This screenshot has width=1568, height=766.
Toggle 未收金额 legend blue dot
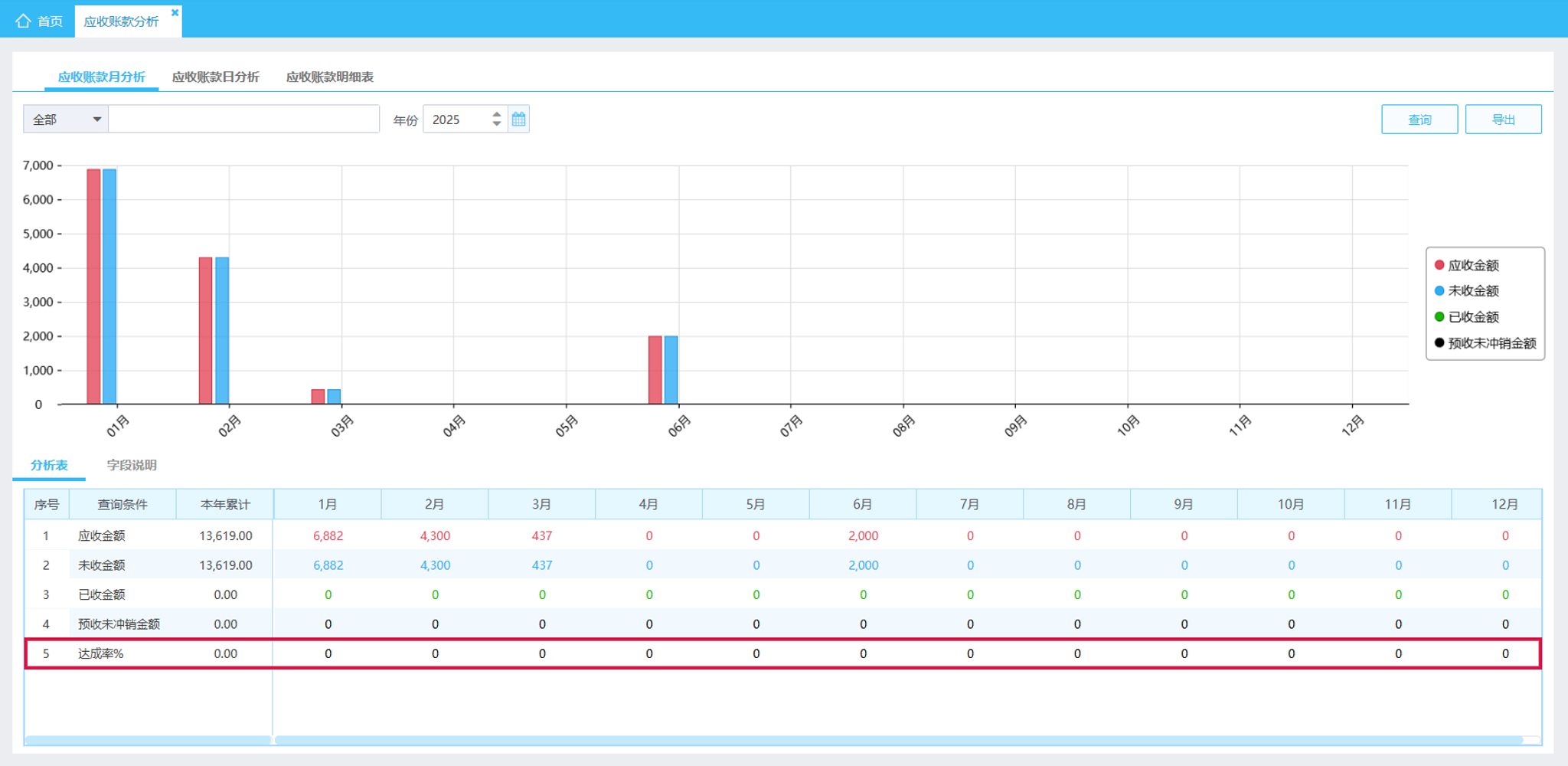(x=1439, y=290)
